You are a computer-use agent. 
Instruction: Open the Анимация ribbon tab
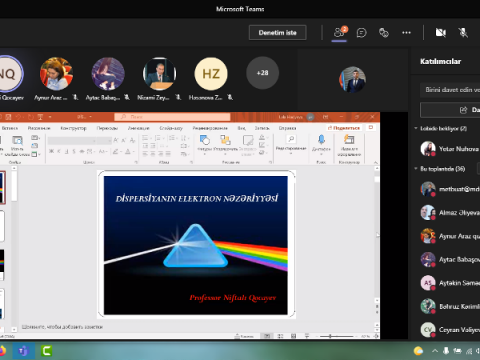pyautogui.click(x=138, y=128)
